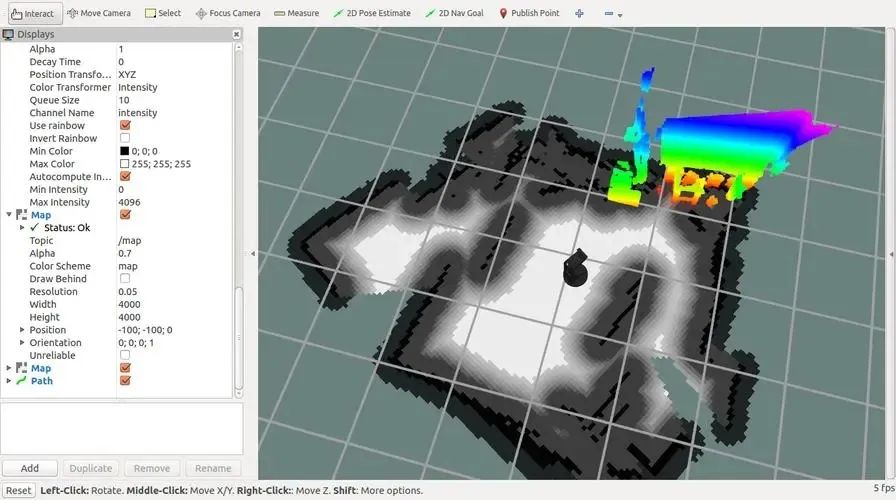
Task: Activate the Focus Camera tool
Action: (228, 13)
